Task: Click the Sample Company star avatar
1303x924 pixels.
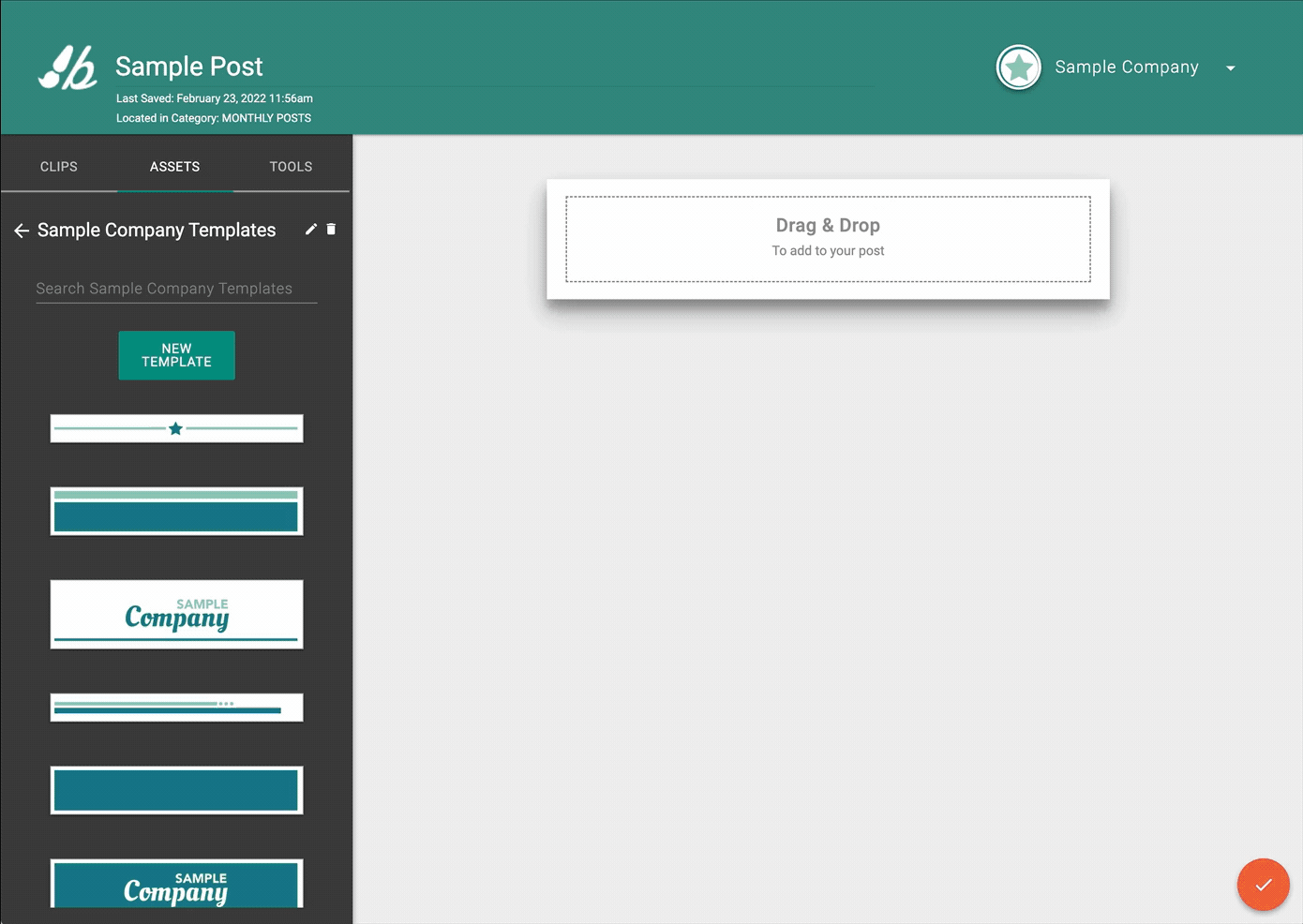Action: point(1018,67)
